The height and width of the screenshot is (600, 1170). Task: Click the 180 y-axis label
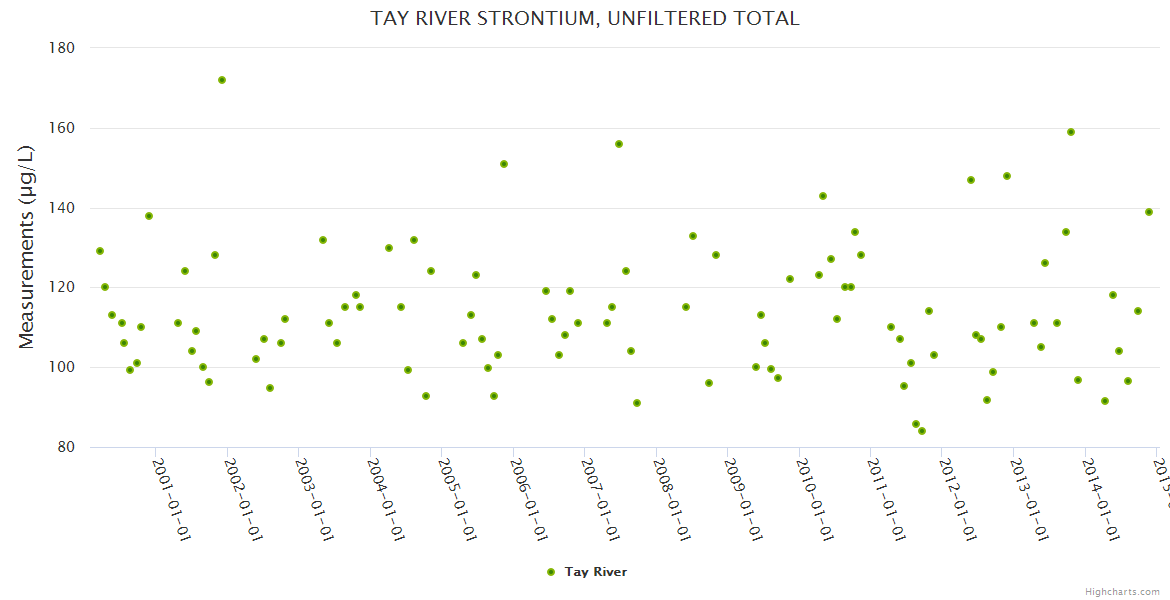coord(62,47)
